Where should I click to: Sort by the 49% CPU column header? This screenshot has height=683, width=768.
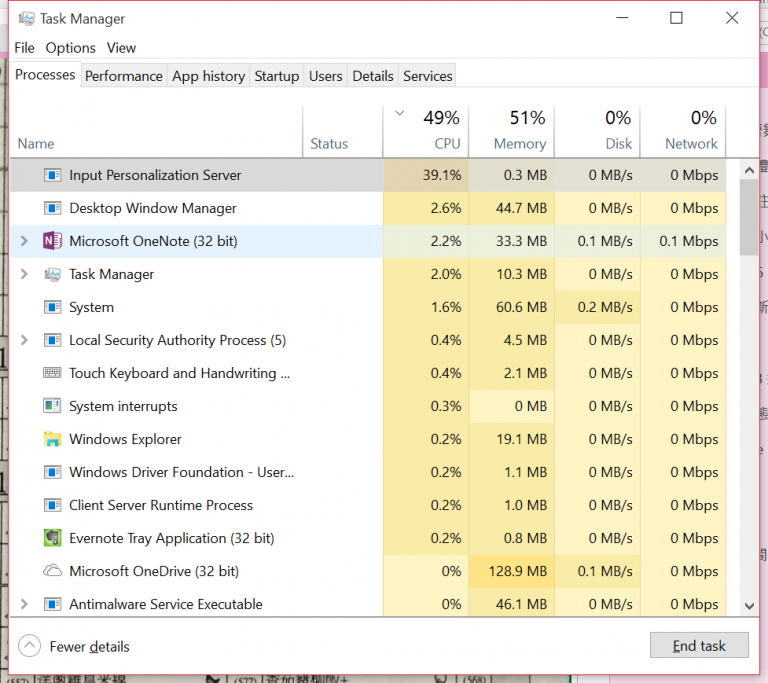pos(425,132)
